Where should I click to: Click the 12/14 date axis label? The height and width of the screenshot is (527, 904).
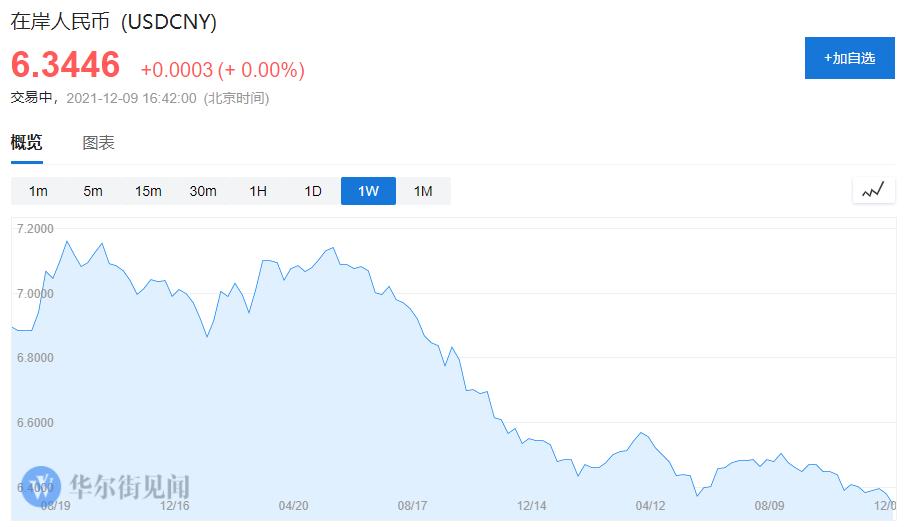pyautogui.click(x=531, y=506)
